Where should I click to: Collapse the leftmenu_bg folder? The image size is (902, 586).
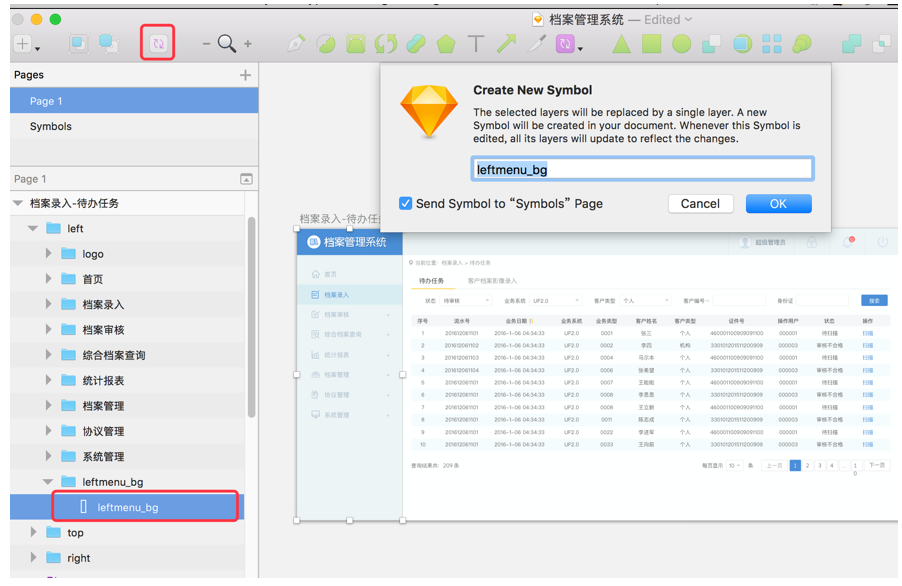[x=48, y=481]
